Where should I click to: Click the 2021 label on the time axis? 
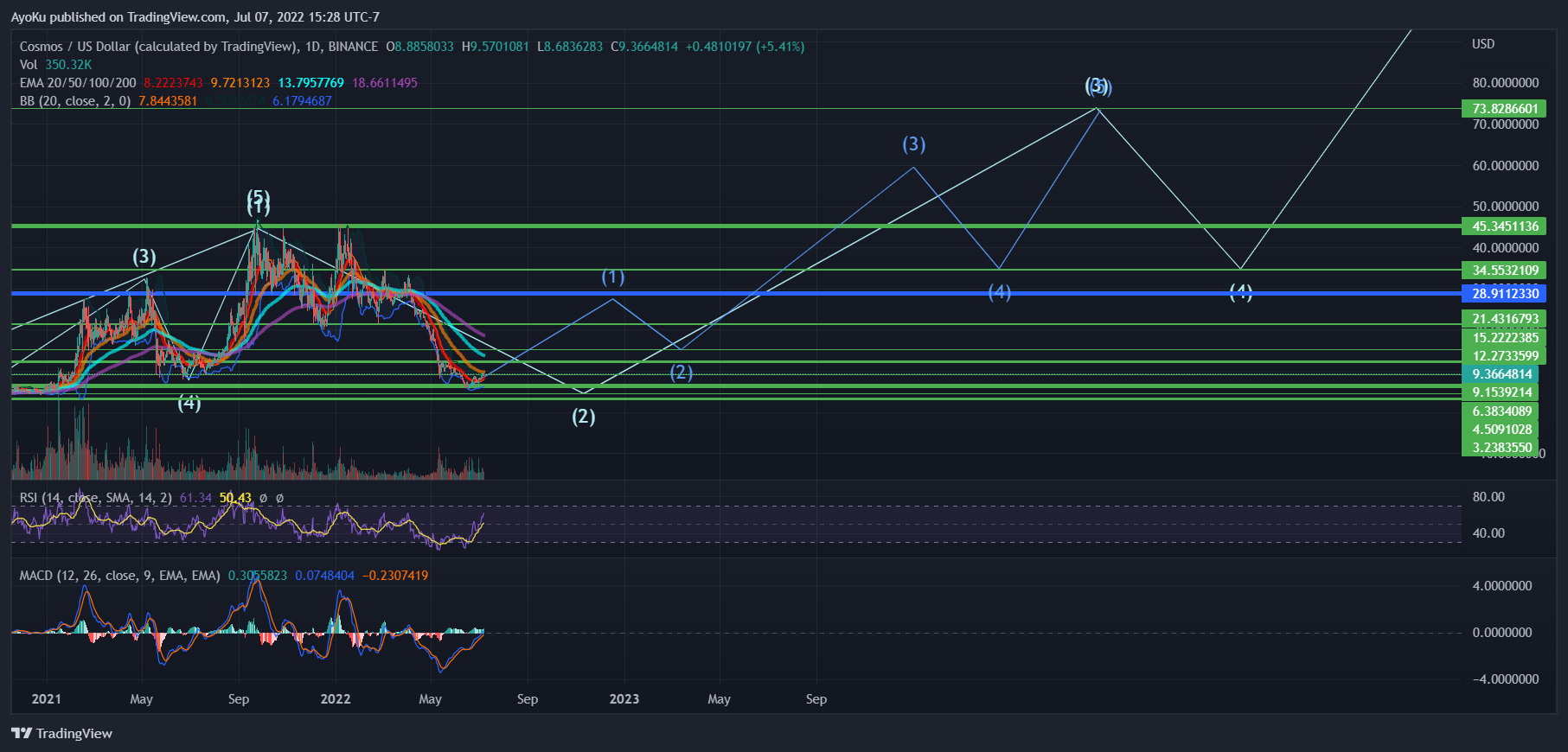tap(47, 698)
